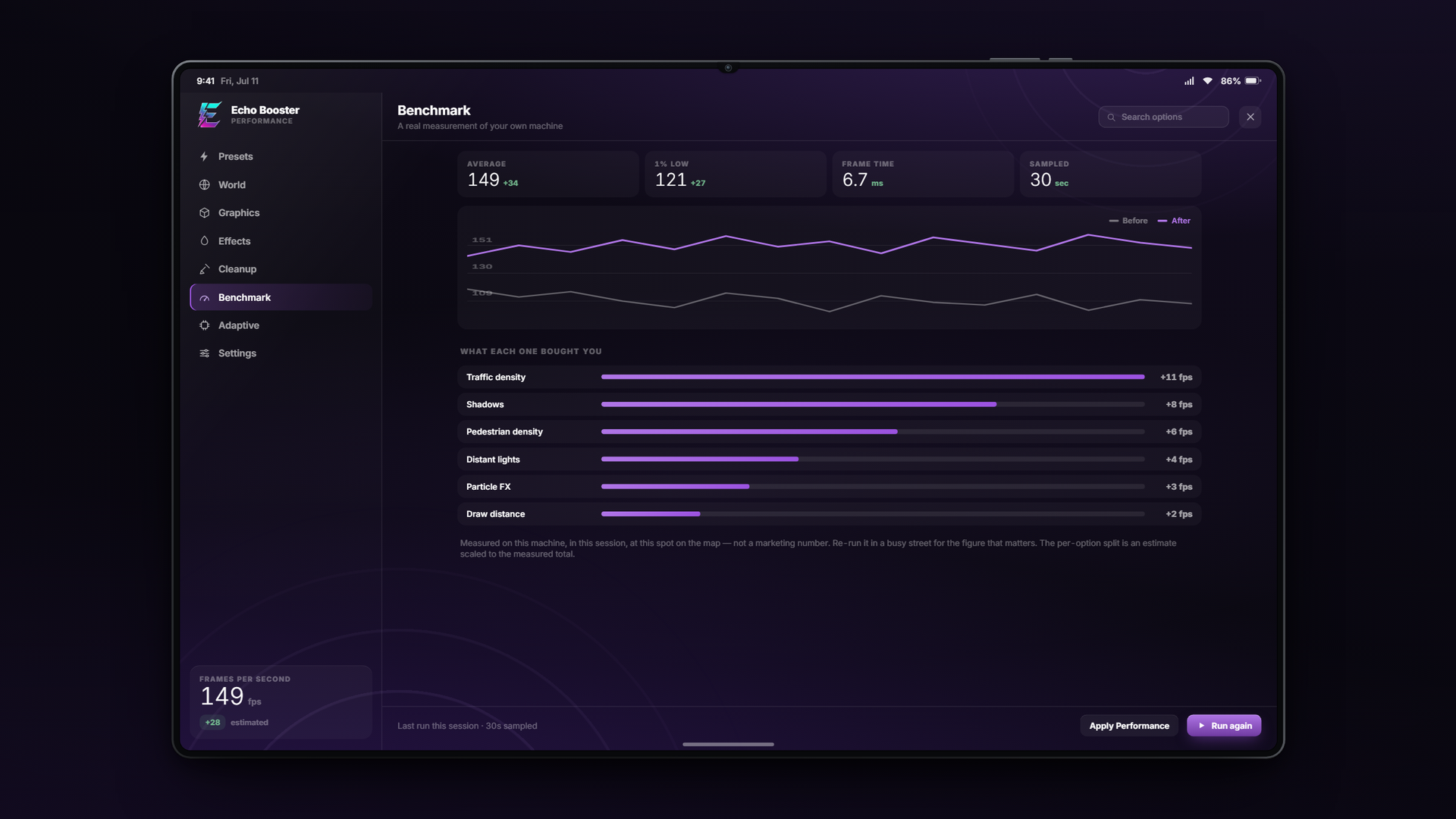The height and width of the screenshot is (819, 1456).
Task: Click the World globe icon
Action: [204, 184]
